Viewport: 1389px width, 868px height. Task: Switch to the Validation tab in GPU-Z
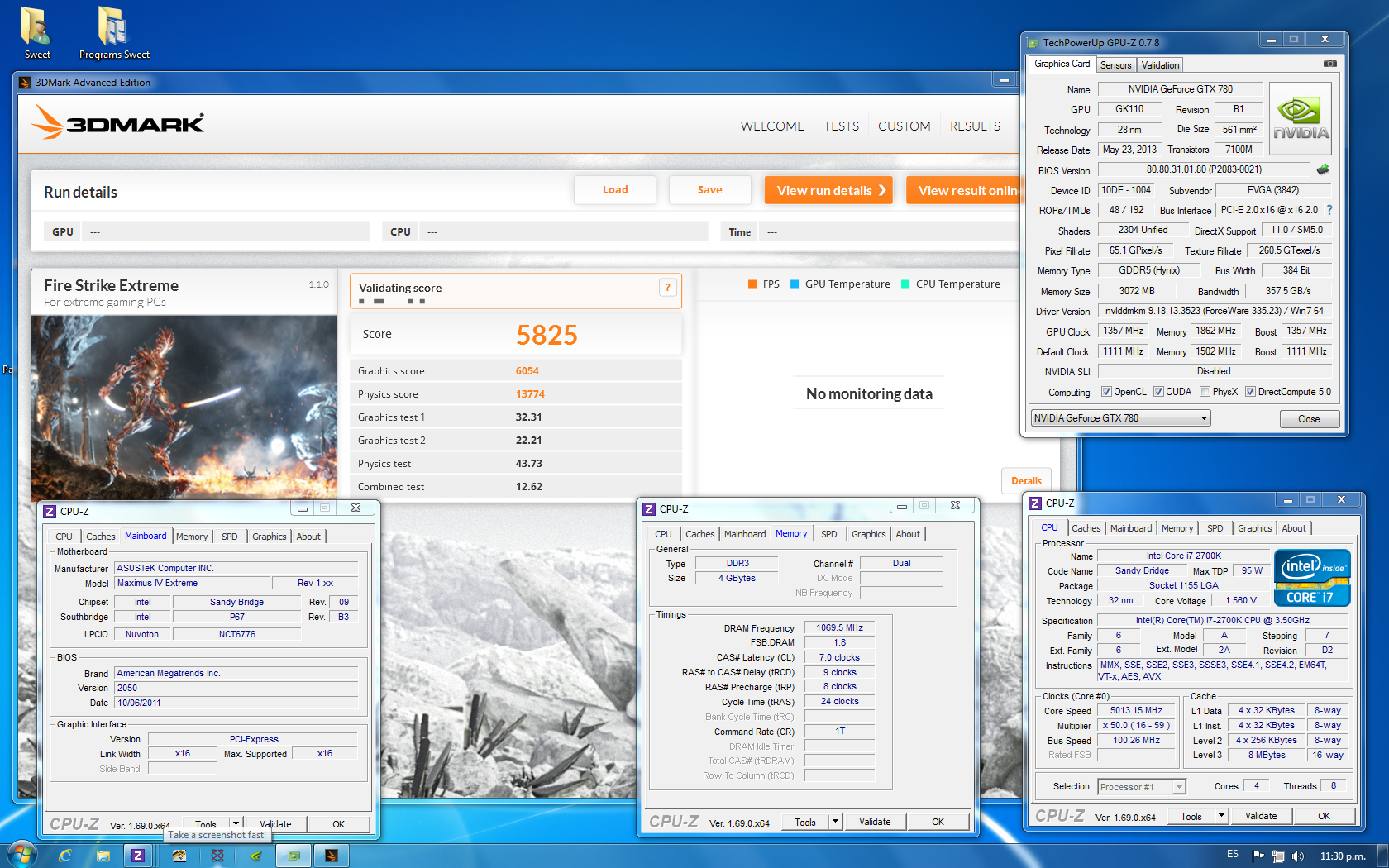coord(1160,65)
